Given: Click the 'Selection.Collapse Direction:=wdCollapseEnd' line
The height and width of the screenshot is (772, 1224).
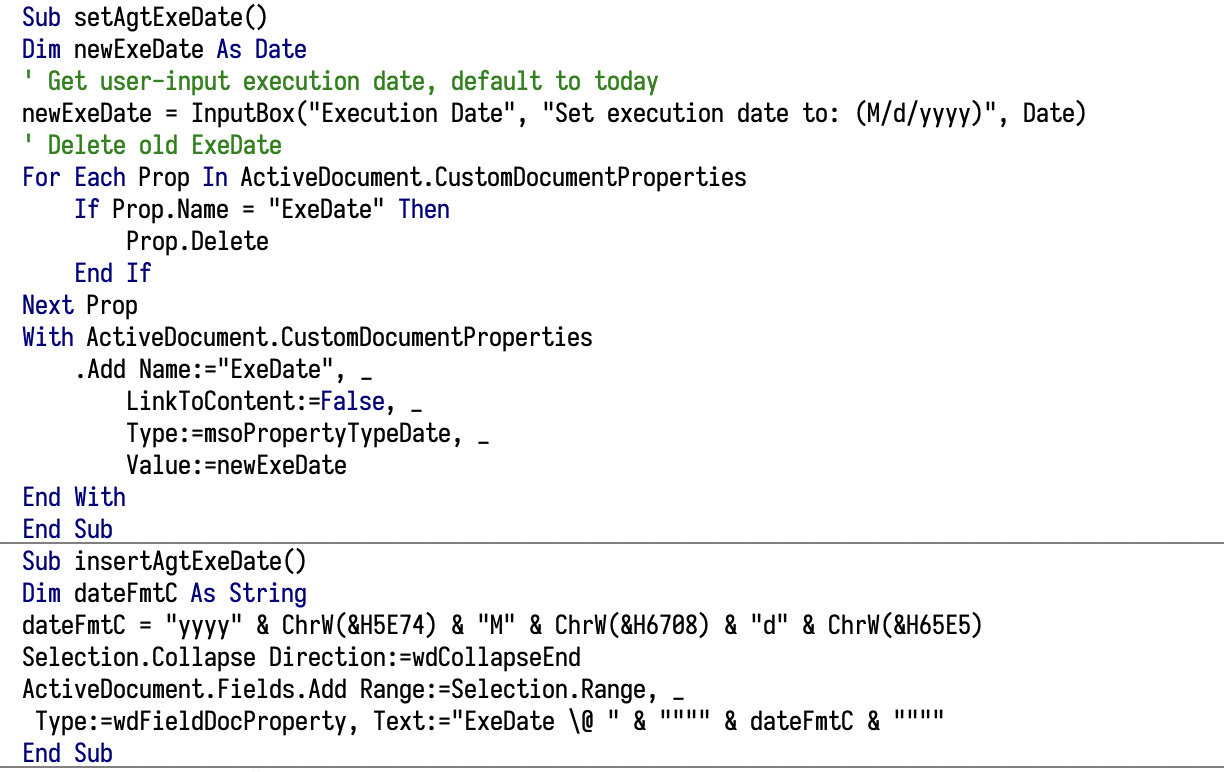Looking at the screenshot, I should pos(301,657).
